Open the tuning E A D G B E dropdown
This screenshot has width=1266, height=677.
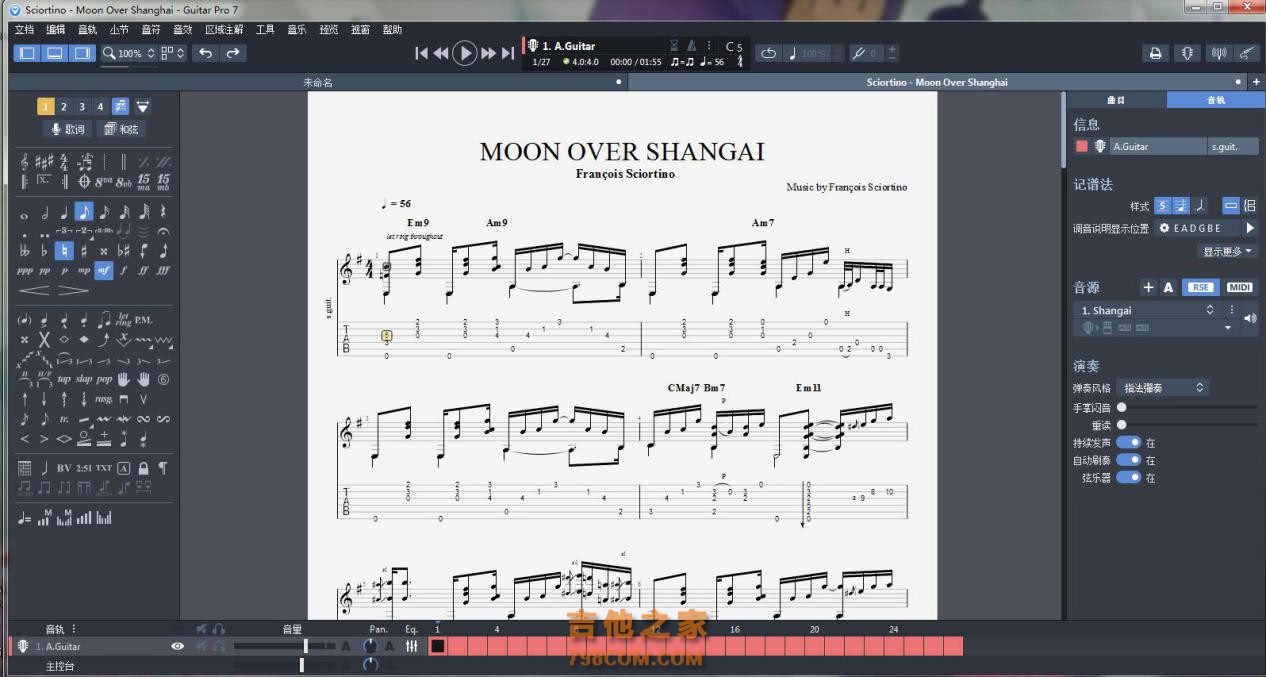click(x=1197, y=228)
